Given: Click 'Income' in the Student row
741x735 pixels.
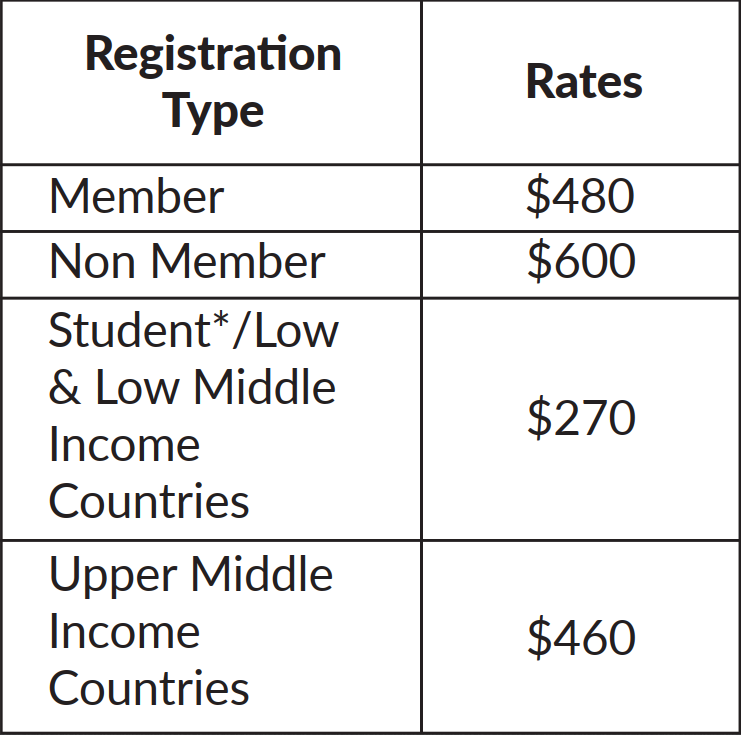Looking at the screenshot, I should click(x=124, y=445).
